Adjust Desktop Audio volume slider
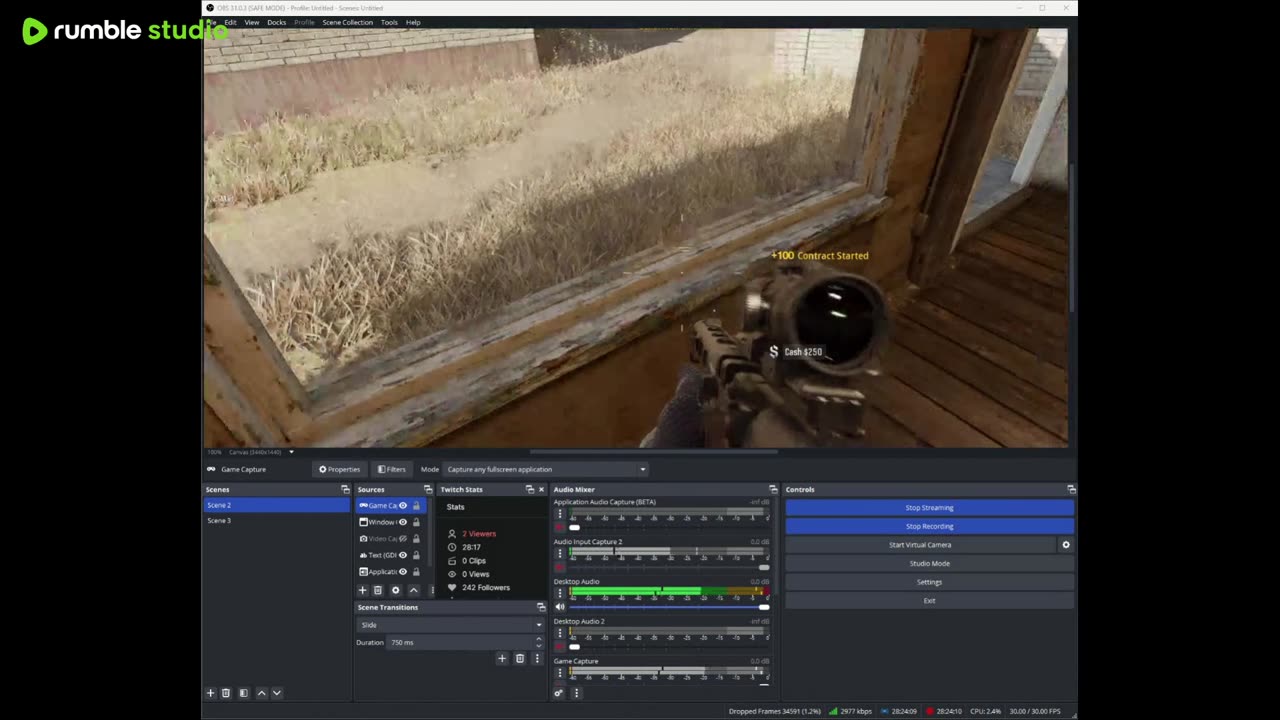The image size is (1280, 720). [669, 607]
